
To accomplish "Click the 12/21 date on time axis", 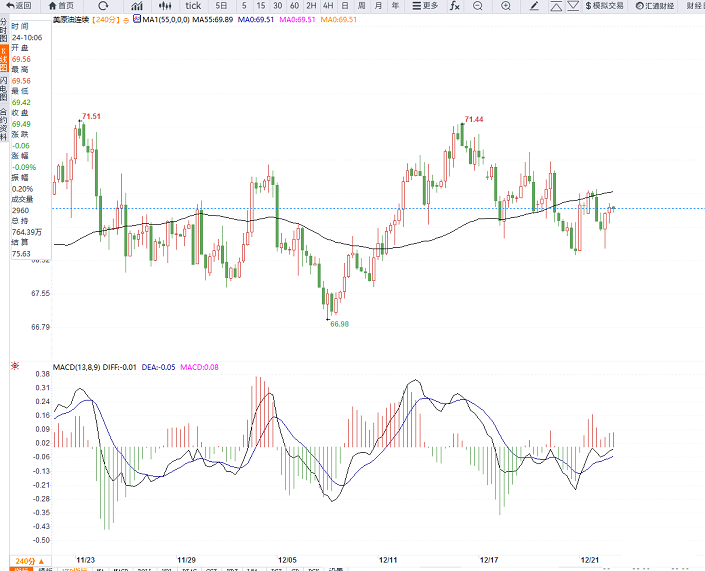I will point(590,560).
